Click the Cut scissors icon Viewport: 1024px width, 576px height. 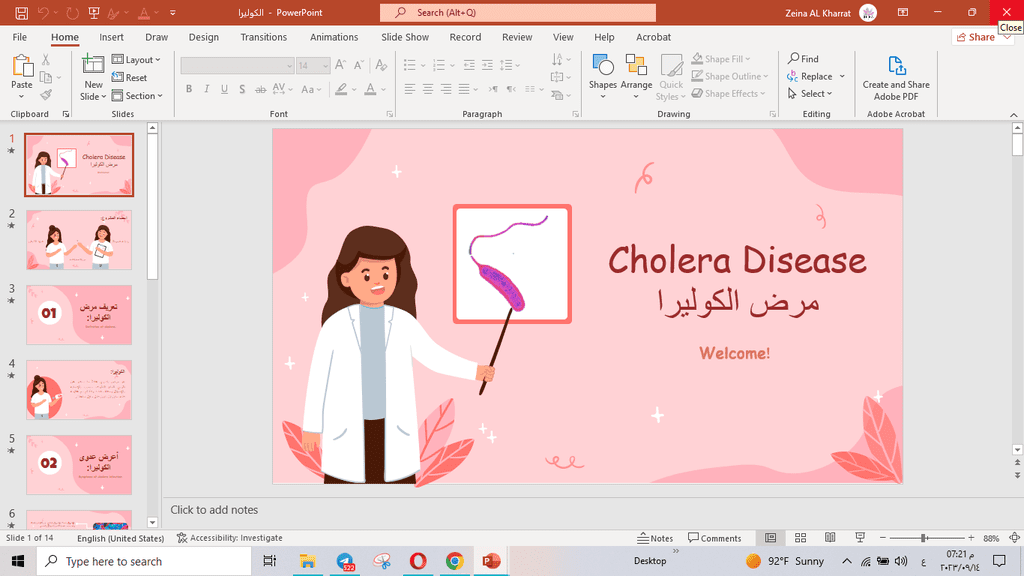point(46,59)
